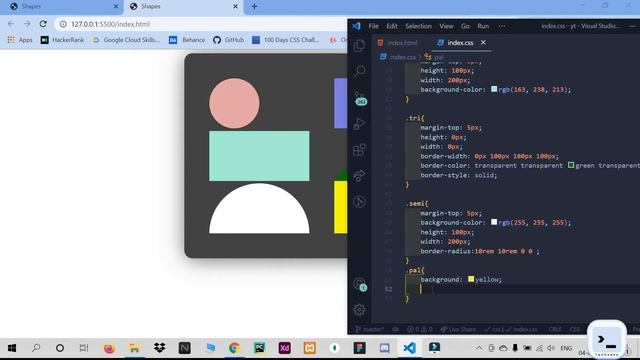
Task: Open the Live Share activity bar icon
Action: tap(359, 176)
